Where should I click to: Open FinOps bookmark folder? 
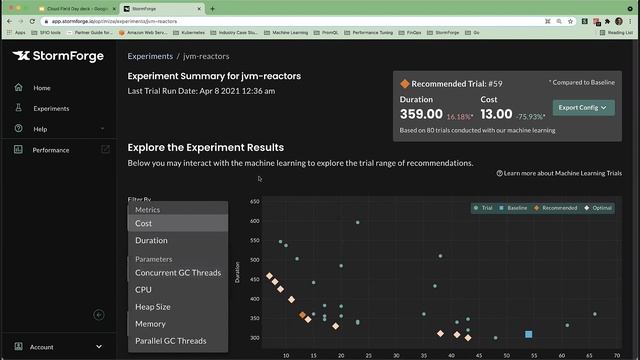(x=410, y=33)
